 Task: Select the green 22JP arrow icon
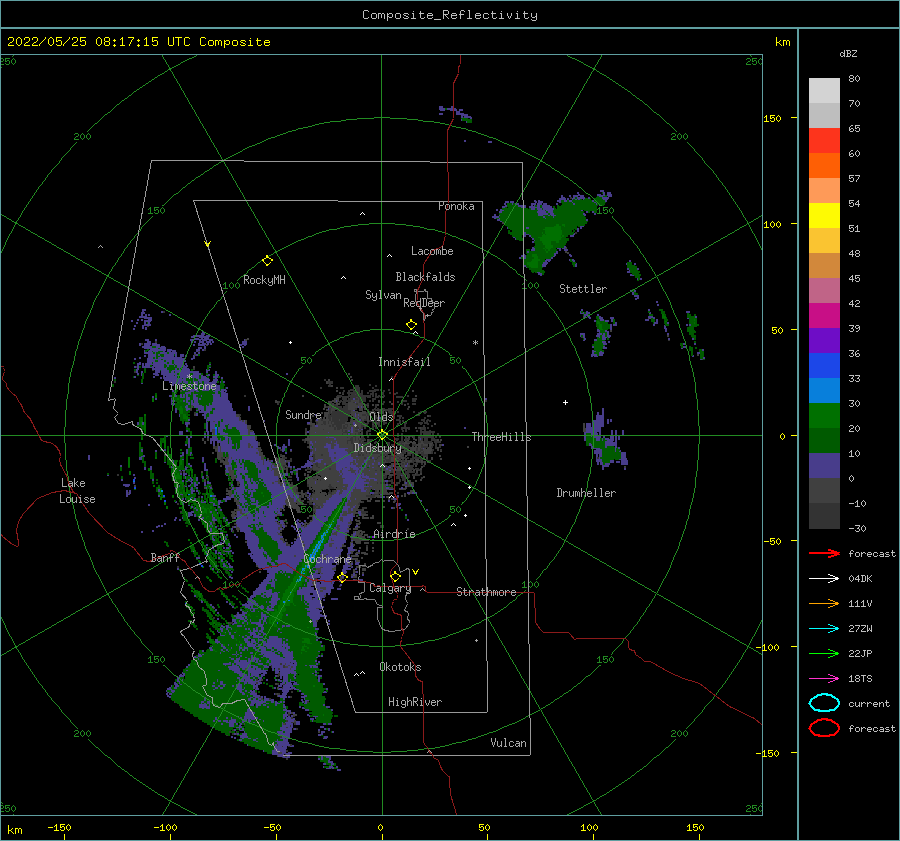click(824, 653)
